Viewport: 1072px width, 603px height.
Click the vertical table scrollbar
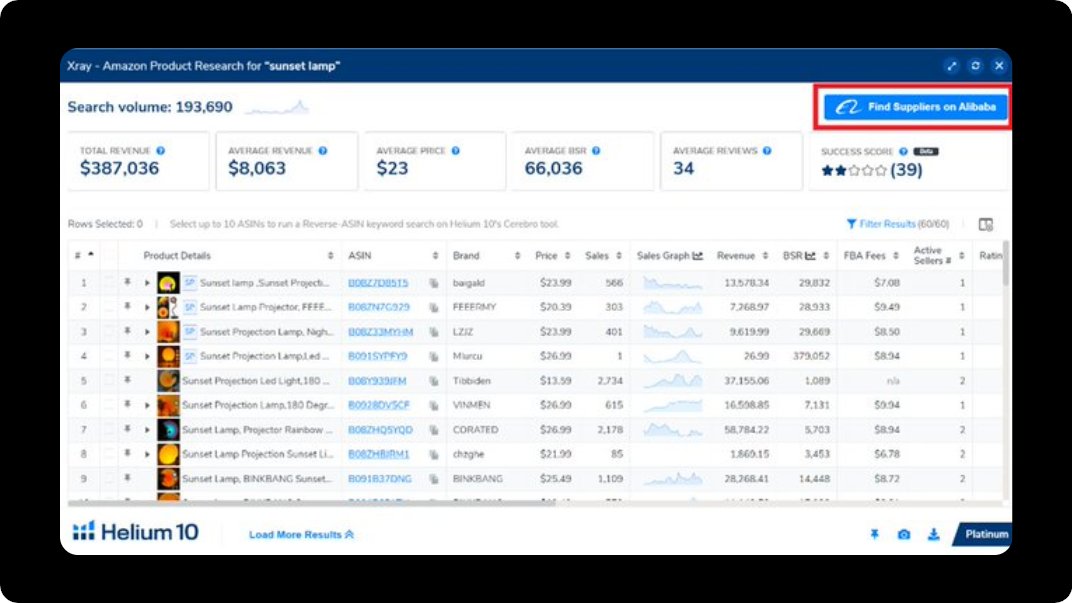coord(1006,264)
